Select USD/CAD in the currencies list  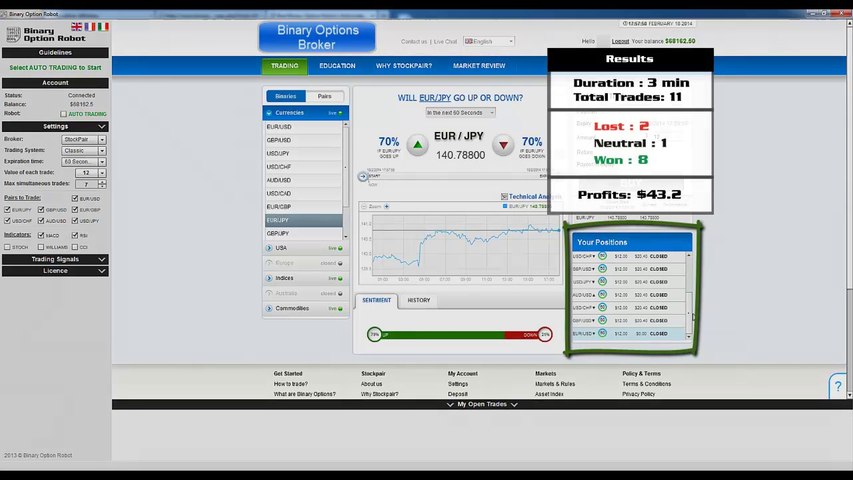click(x=303, y=193)
